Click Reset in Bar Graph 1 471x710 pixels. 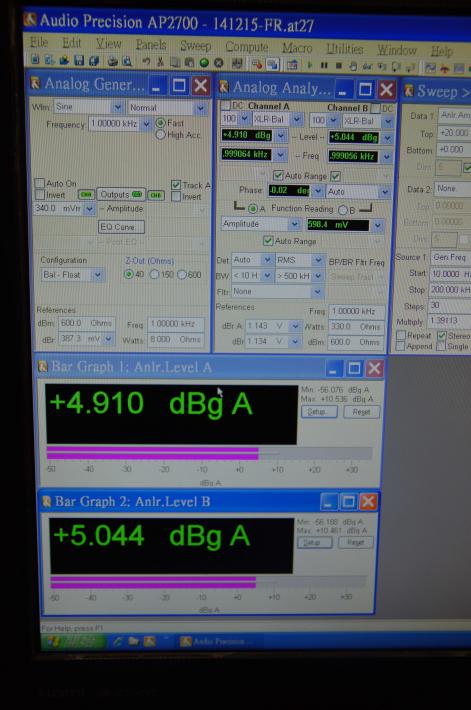361,412
